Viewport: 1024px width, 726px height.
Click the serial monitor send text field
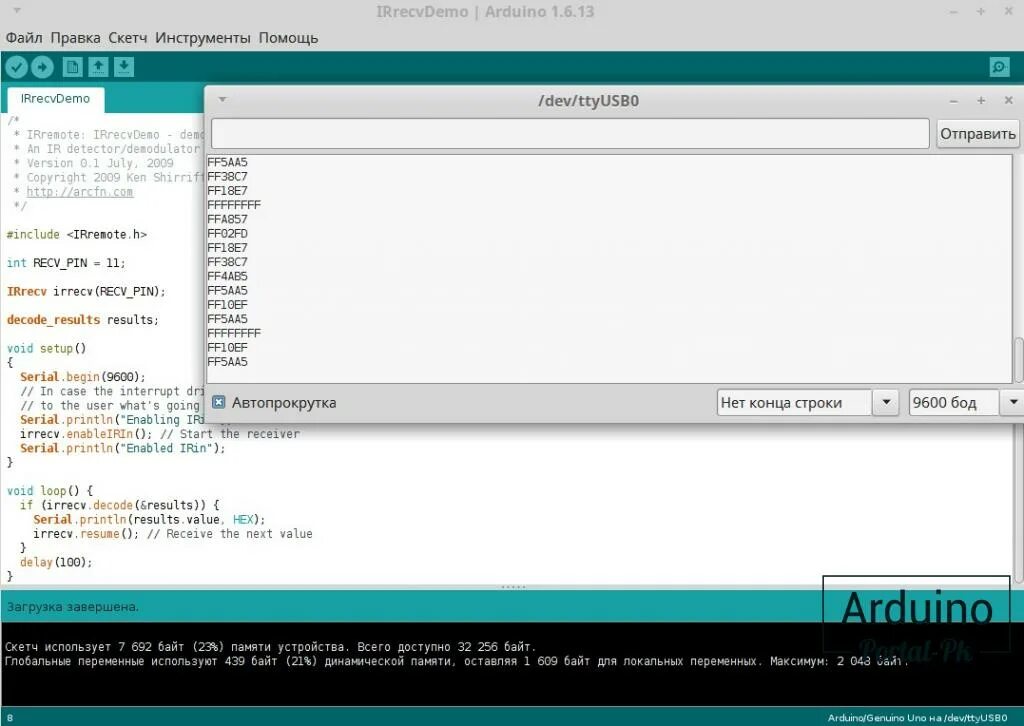coord(570,134)
